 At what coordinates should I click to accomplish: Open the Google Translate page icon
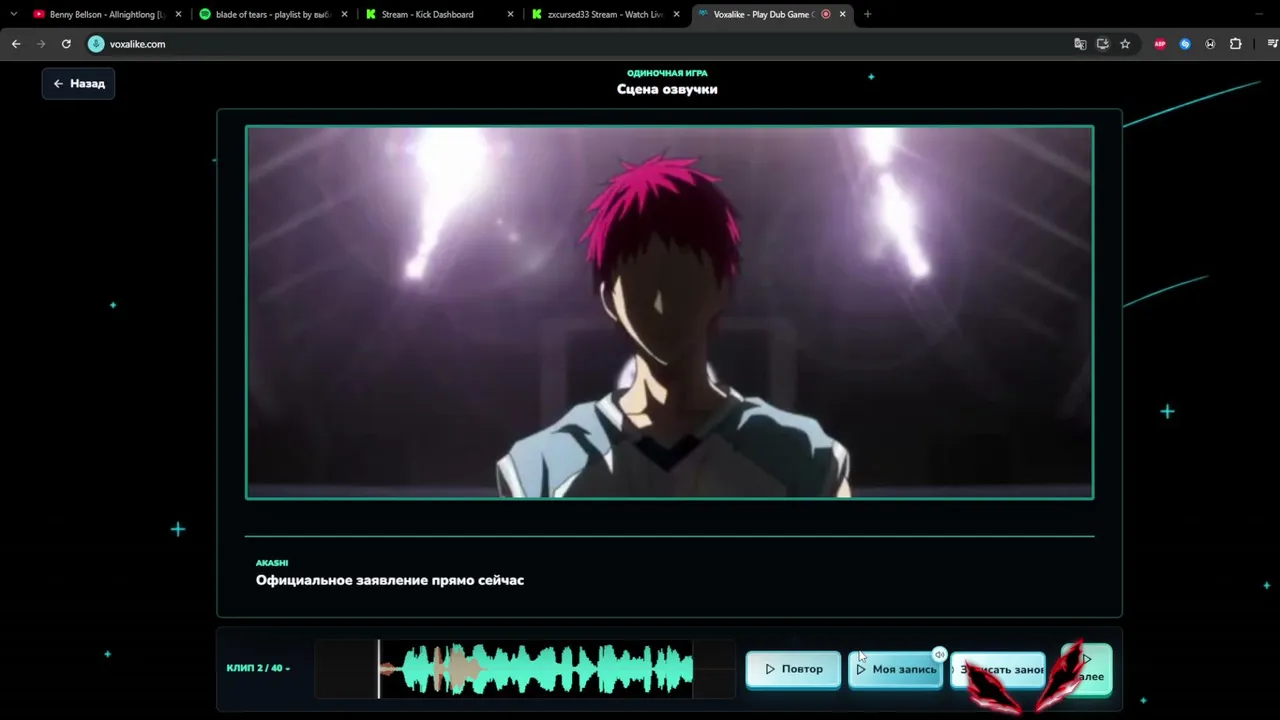pyautogui.click(x=1080, y=44)
